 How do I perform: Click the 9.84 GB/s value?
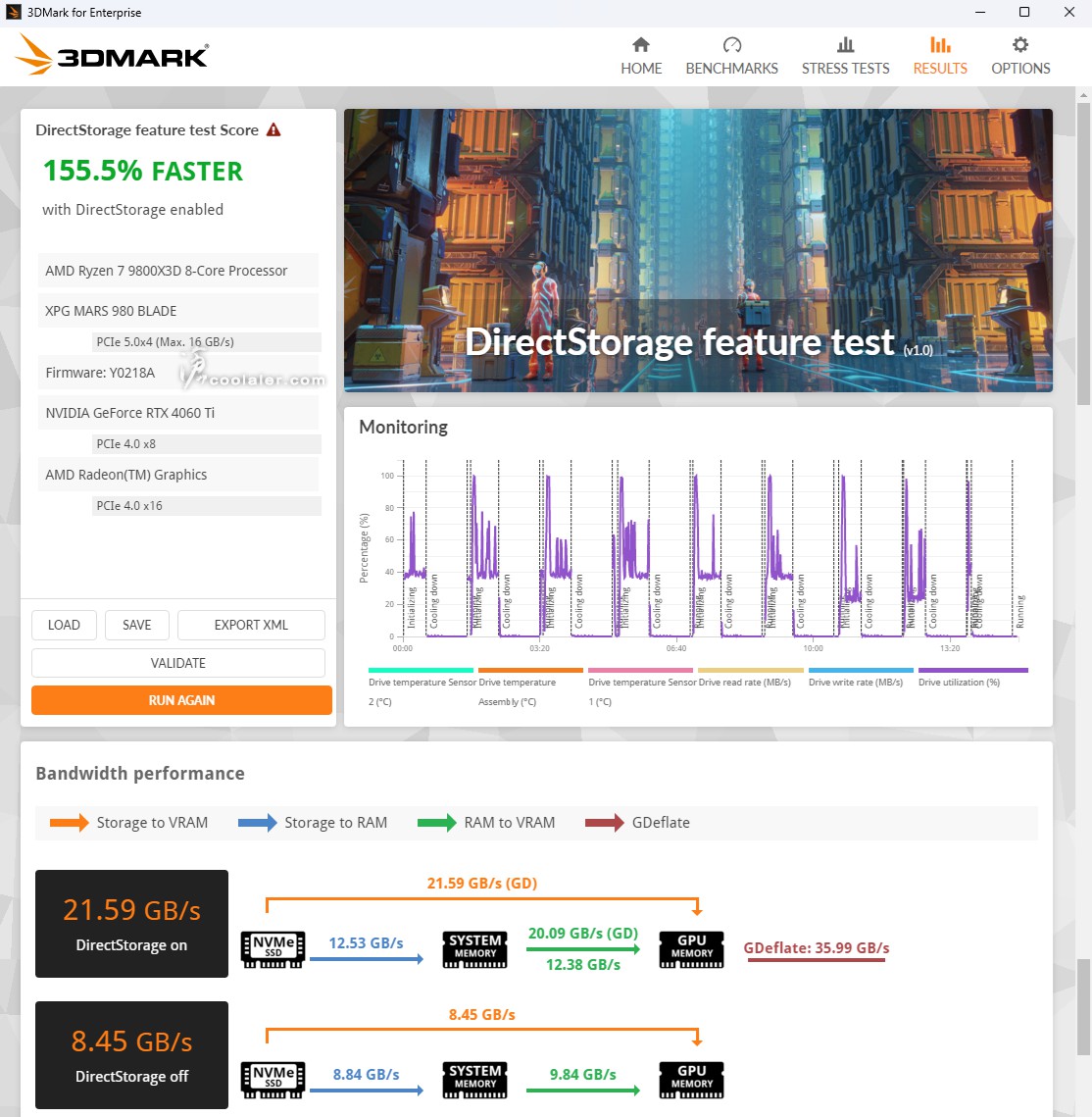[x=582, y=1074]
